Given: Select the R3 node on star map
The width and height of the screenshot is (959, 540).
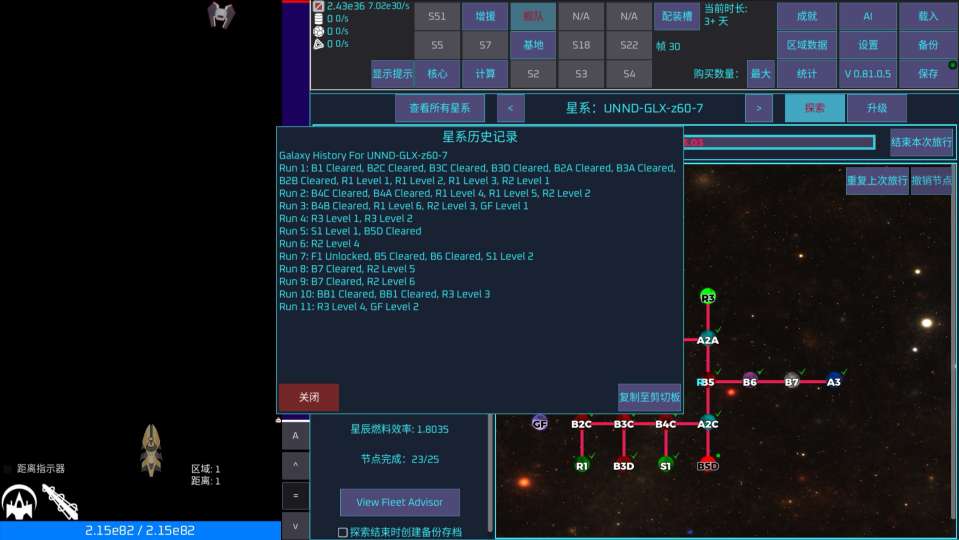Looking at the screenshot, I should 708,297.
